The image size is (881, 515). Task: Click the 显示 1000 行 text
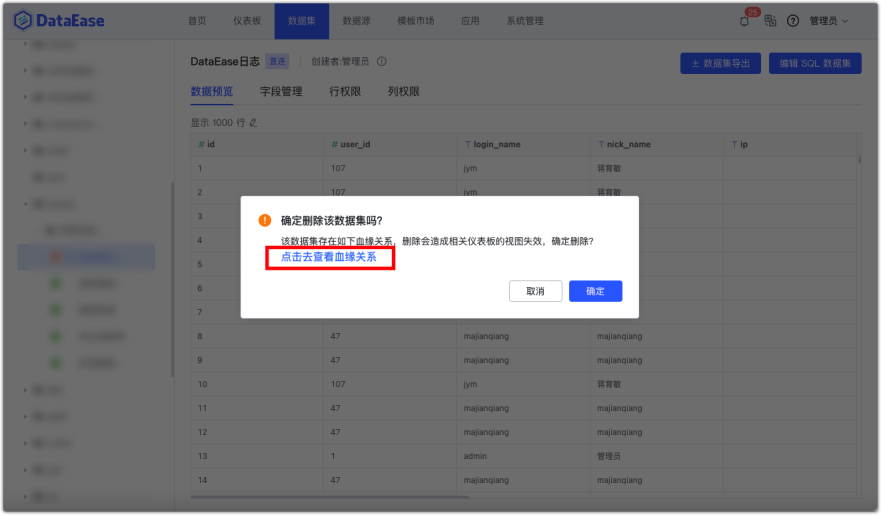coord(217,122)
